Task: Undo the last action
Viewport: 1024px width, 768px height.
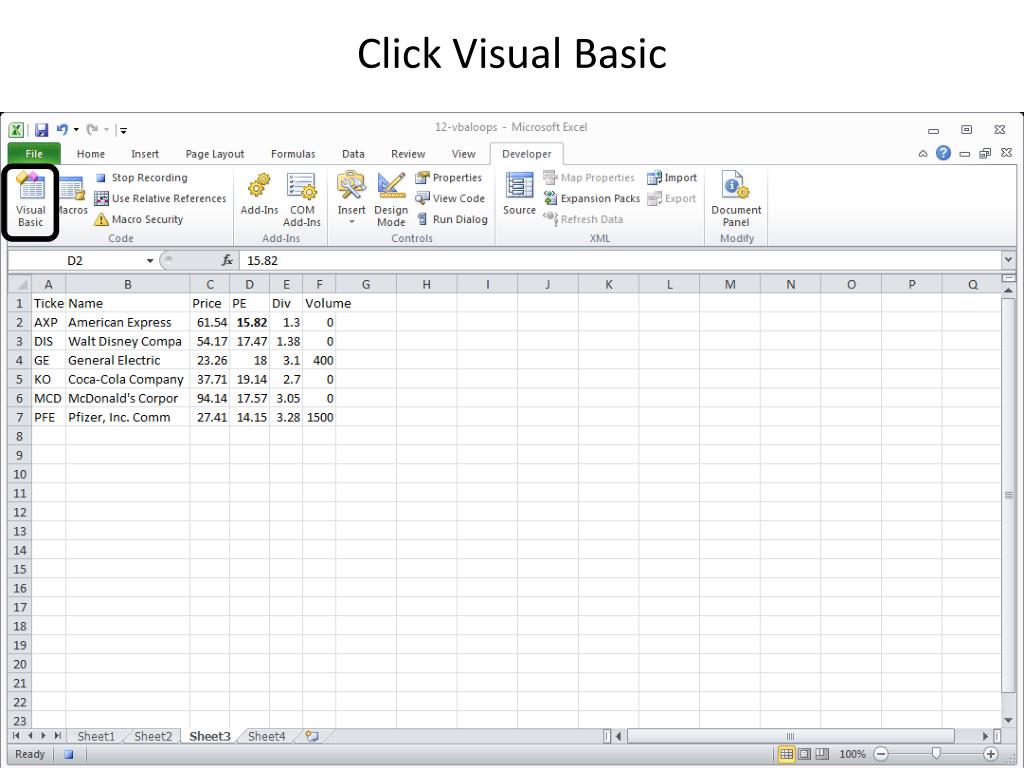Action: click(x=62, y=129)
